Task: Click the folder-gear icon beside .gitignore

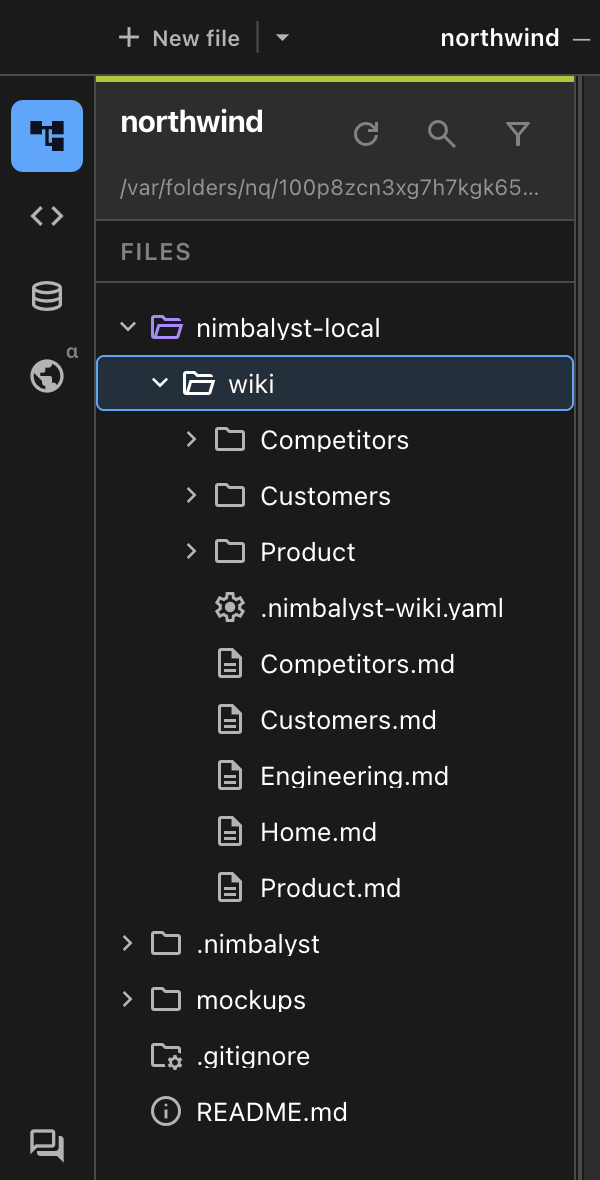Action: point(166,1056)
